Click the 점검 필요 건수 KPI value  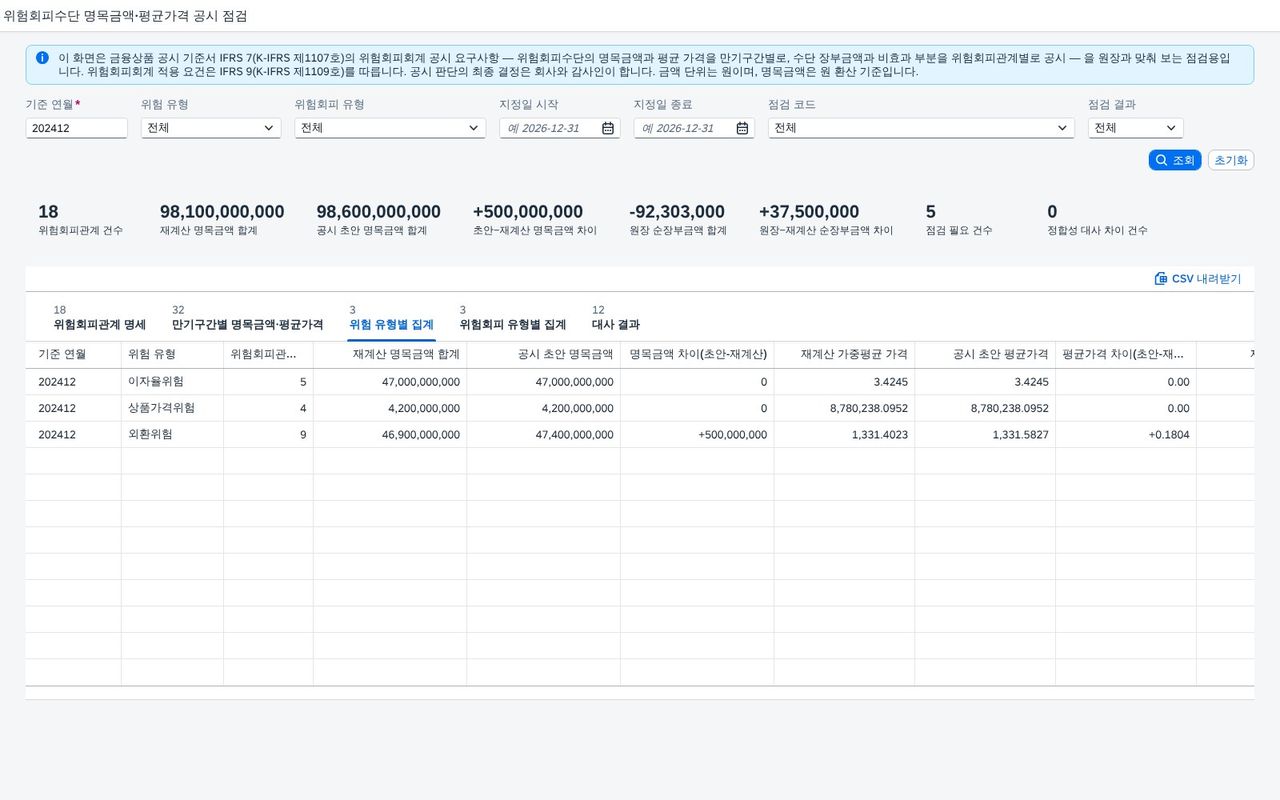[931, 212]
